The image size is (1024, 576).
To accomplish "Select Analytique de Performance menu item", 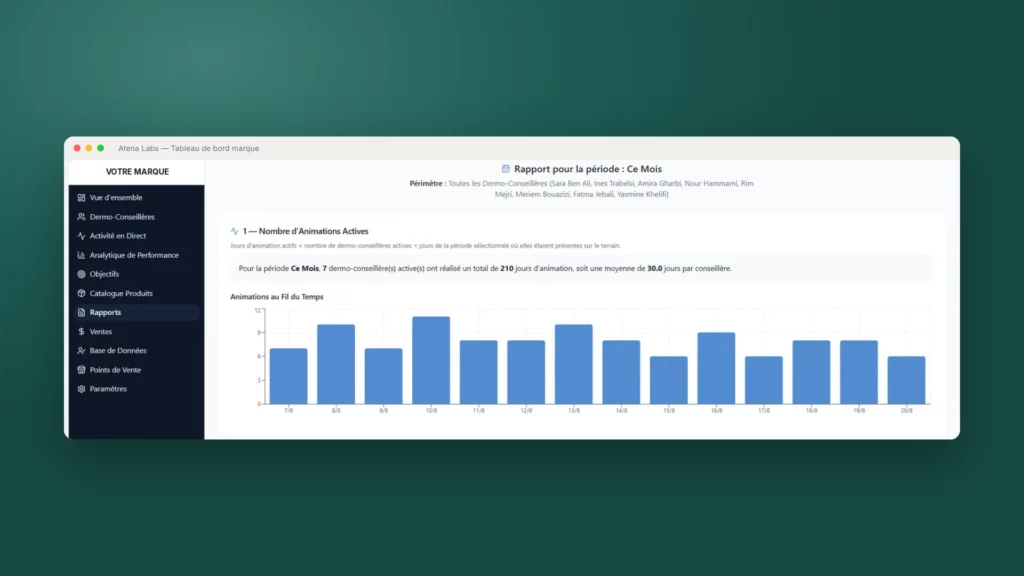I will pos(135,255).
